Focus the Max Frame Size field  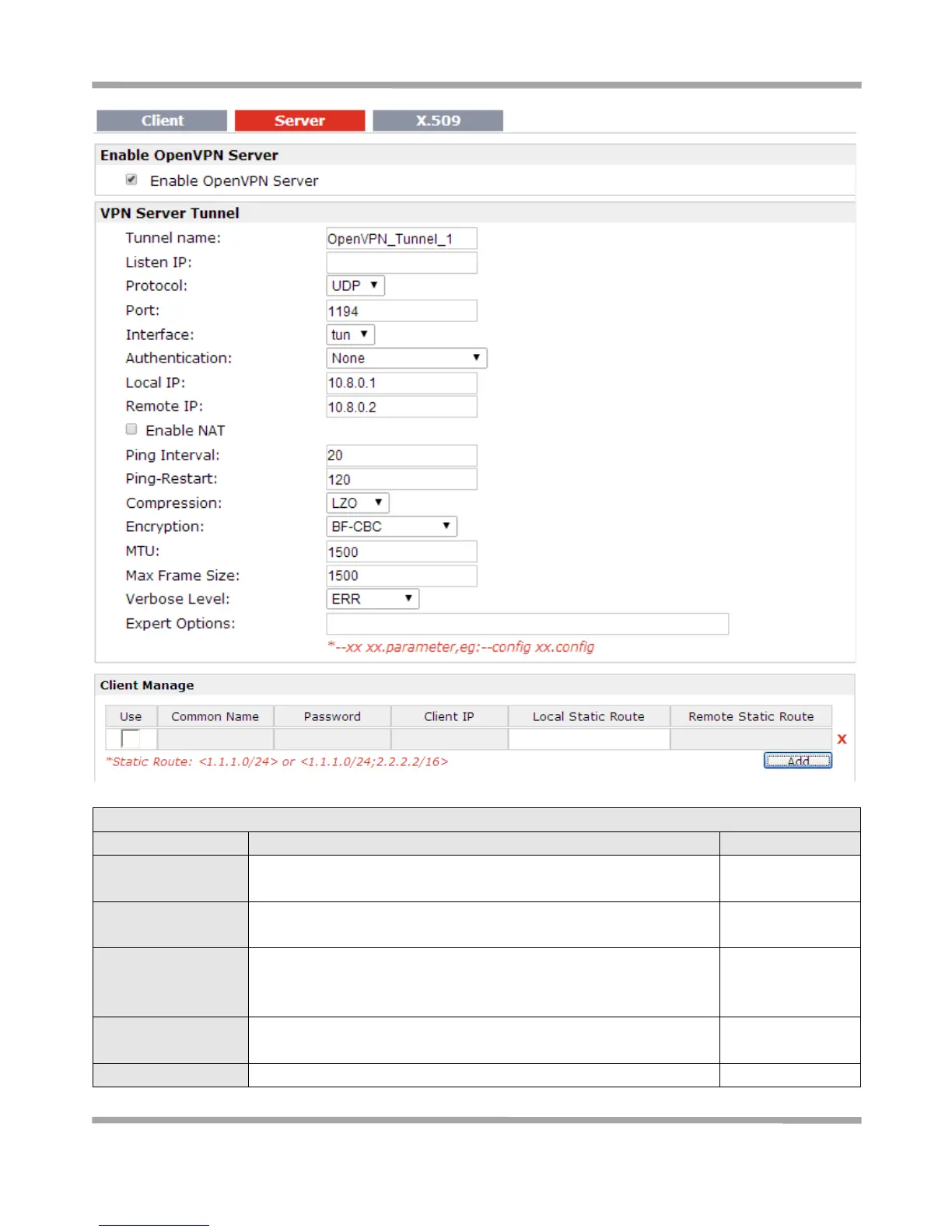point(401,576)
